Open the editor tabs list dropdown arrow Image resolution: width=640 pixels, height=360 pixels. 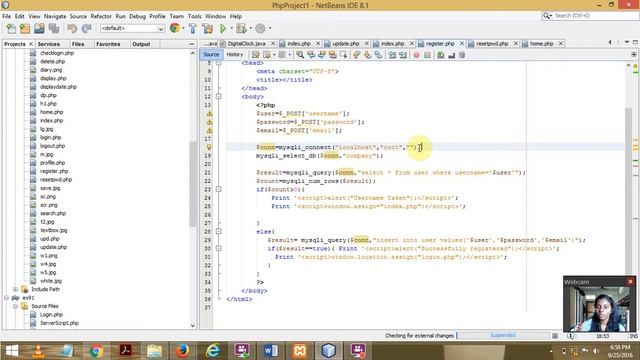(627, 42)
